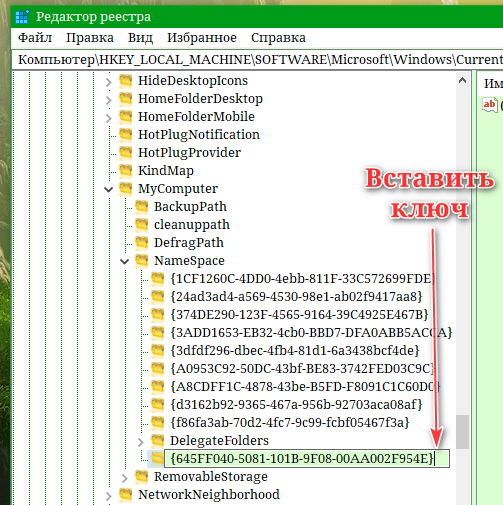Click the HotPlugNotification folder icon

tap(126, 135)
